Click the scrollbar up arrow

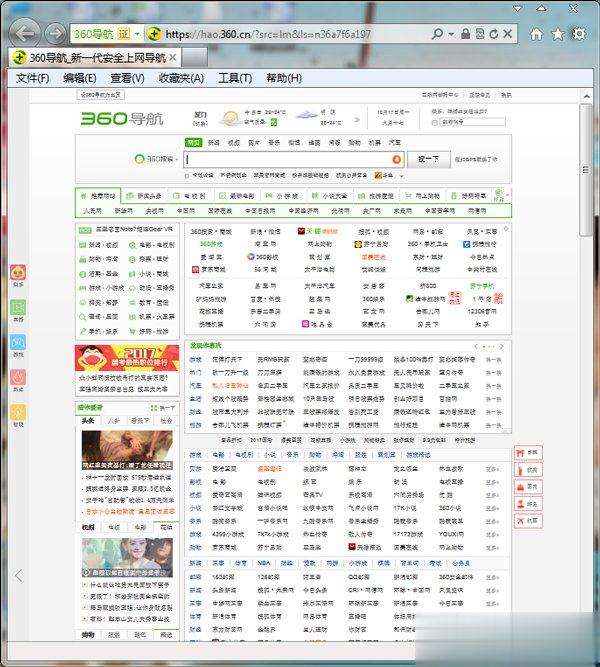(x=586, y=96)
